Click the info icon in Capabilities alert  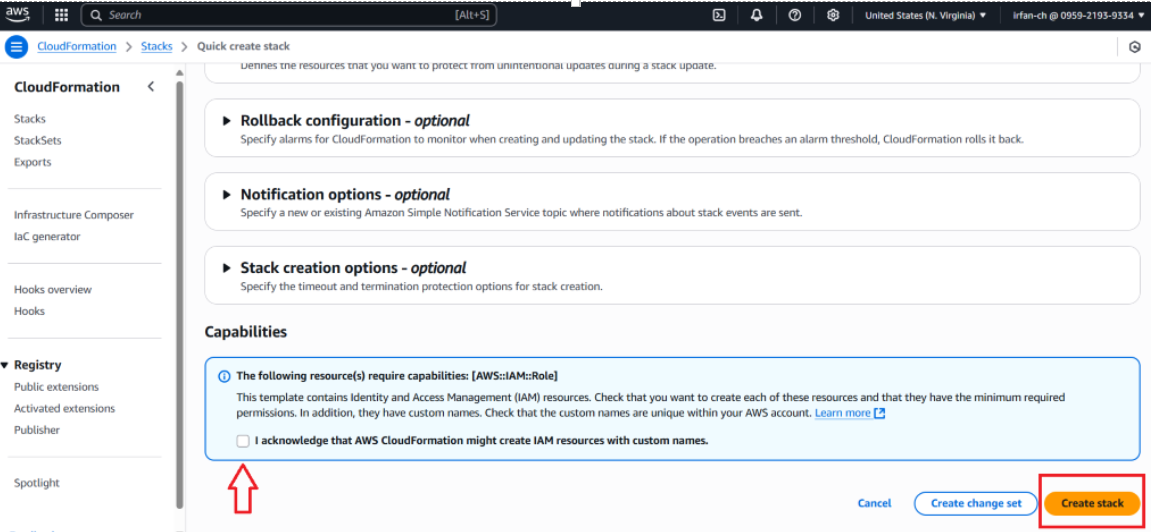(225, 376)
